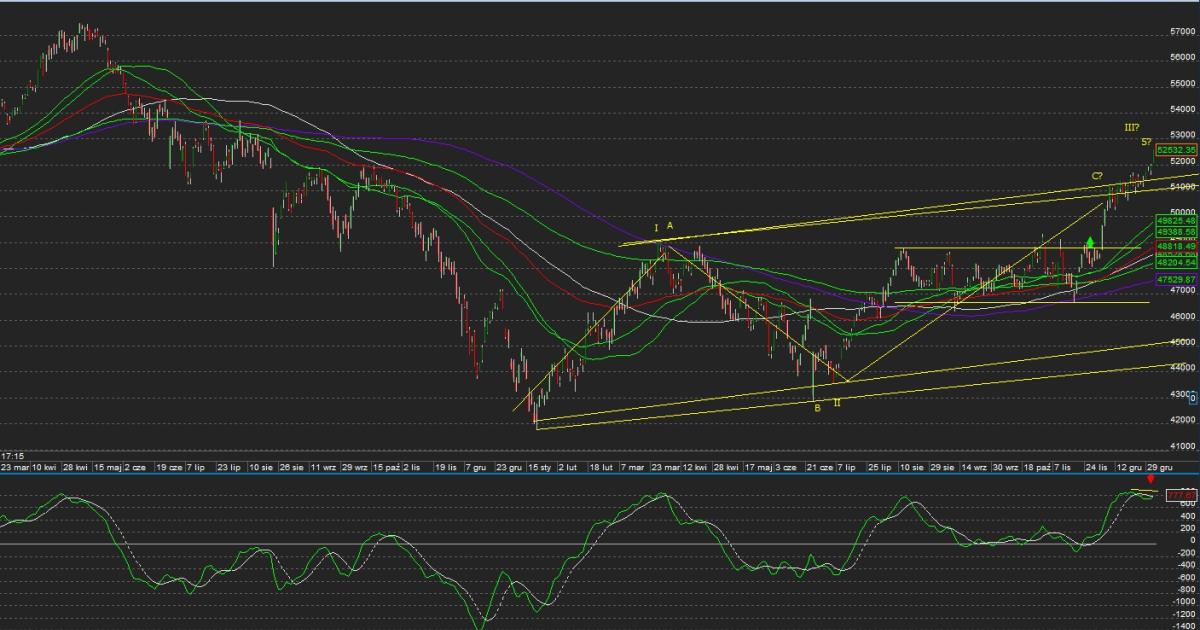Image resolution: width=1200 pixels, height=630 pixels.
Task: Select the green average tag 49388.58
Action: point(1176,231)
